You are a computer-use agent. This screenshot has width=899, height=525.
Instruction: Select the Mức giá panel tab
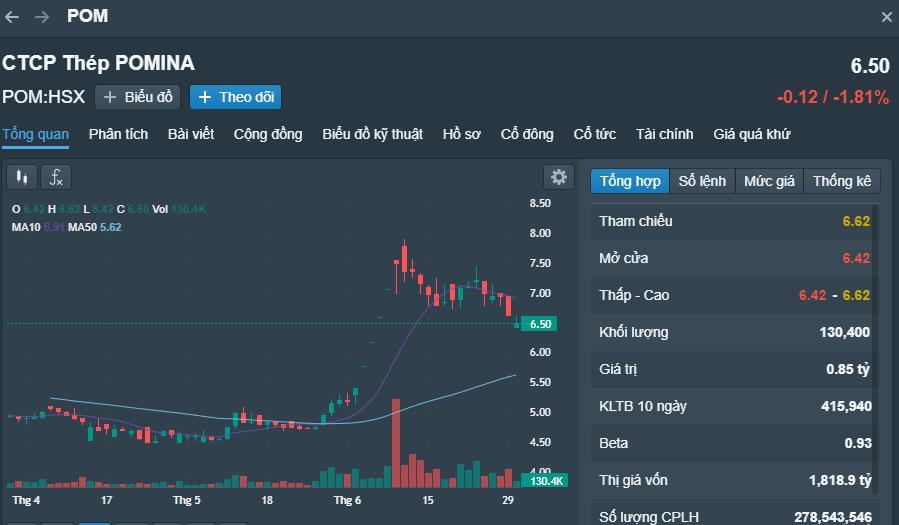769,181
